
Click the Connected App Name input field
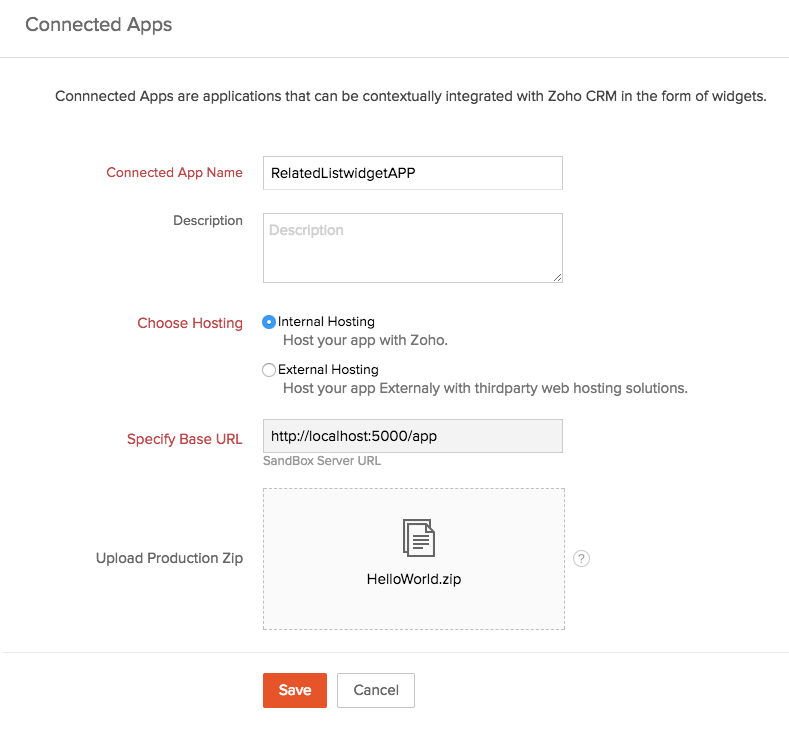tap(412, 173)
